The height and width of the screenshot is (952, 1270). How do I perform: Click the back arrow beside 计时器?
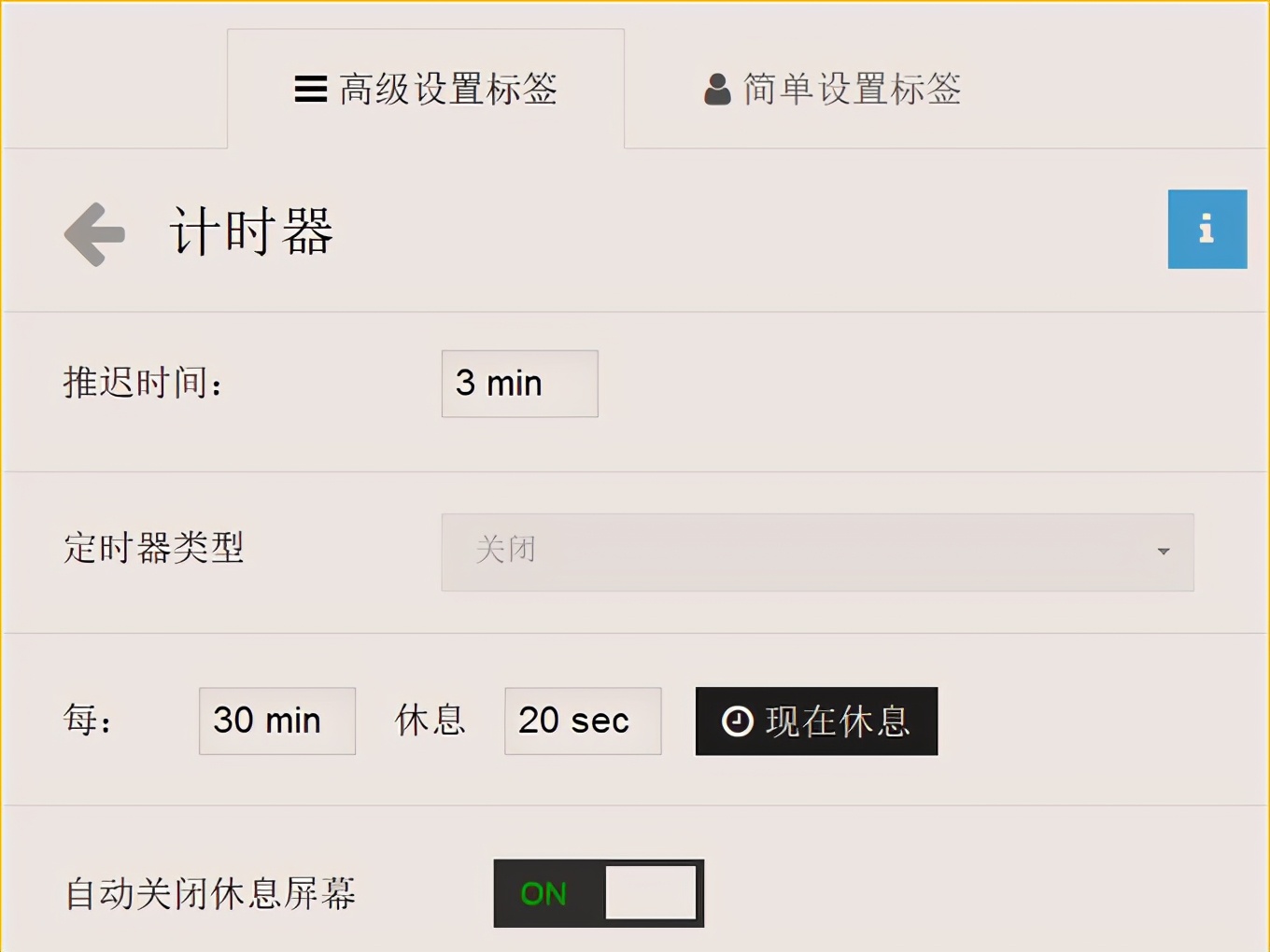click(92, 235)
